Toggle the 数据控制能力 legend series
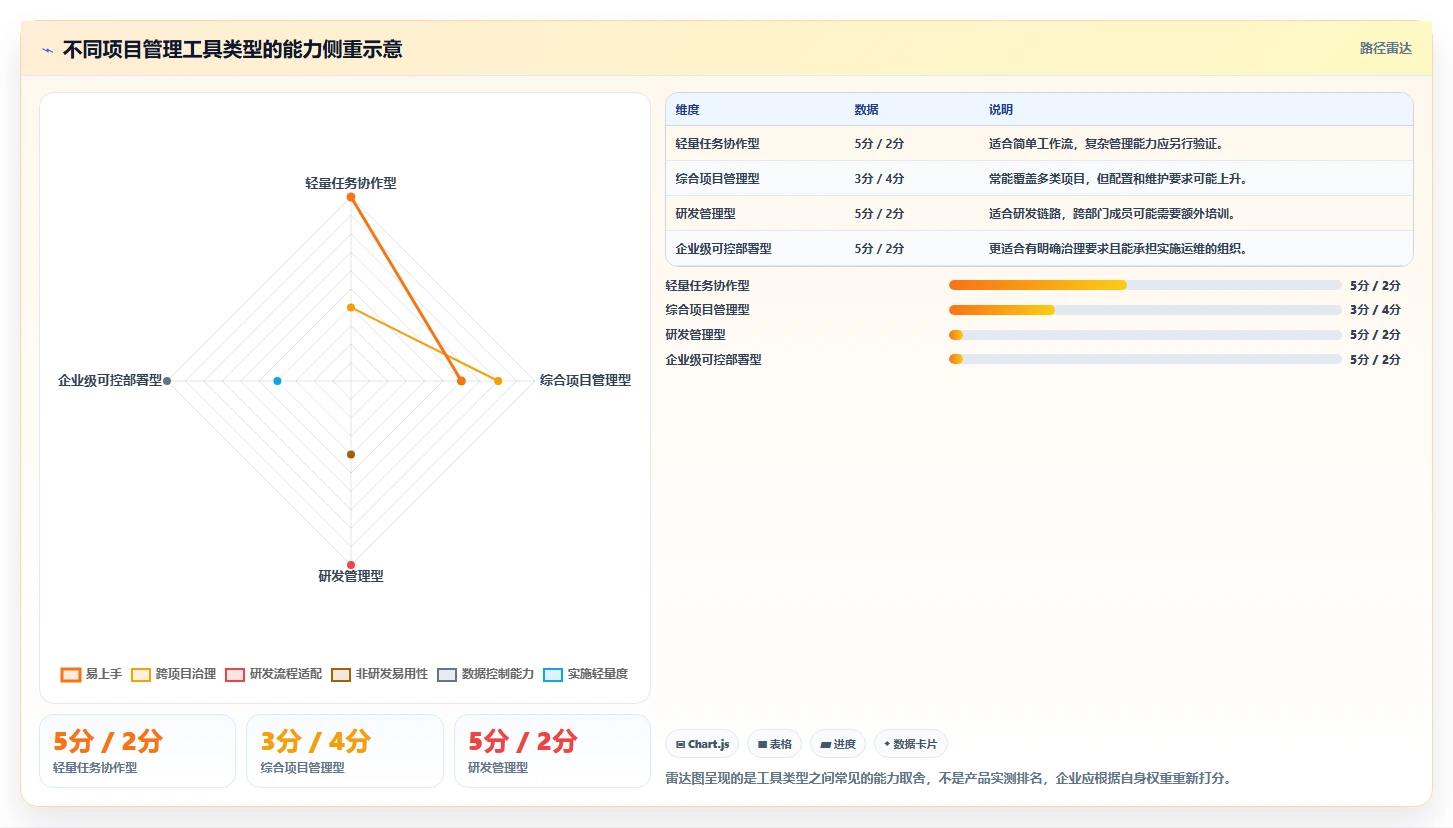Viewport: 1453px width, 828px height. click(486, 674)
